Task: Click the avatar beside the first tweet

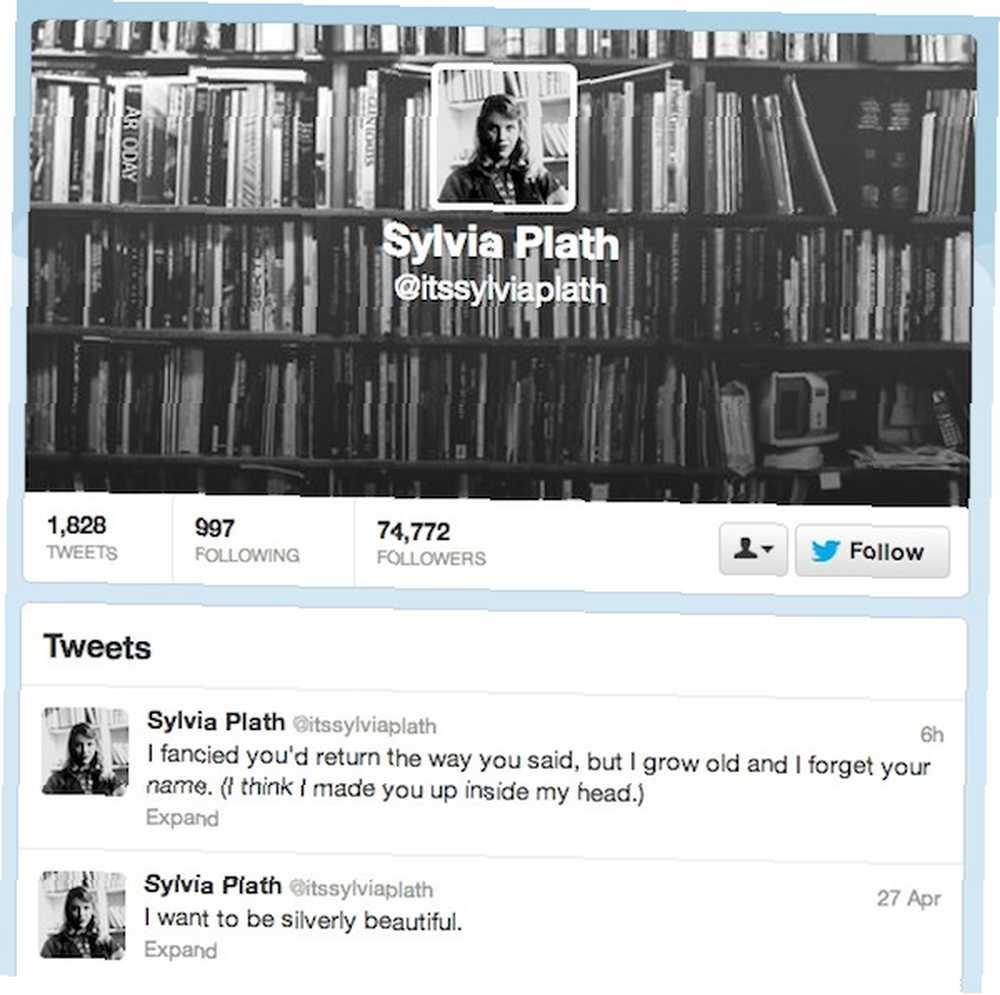Action: (85, 751)
